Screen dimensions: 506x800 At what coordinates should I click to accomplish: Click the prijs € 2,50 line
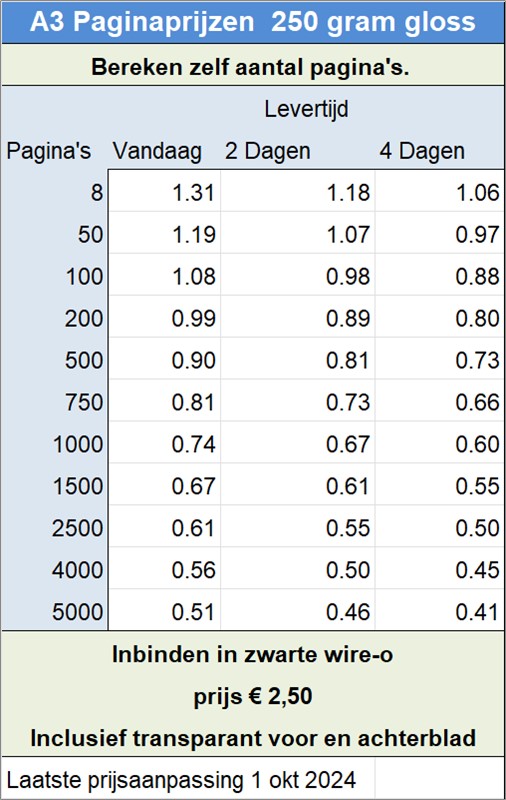(253, 697)
